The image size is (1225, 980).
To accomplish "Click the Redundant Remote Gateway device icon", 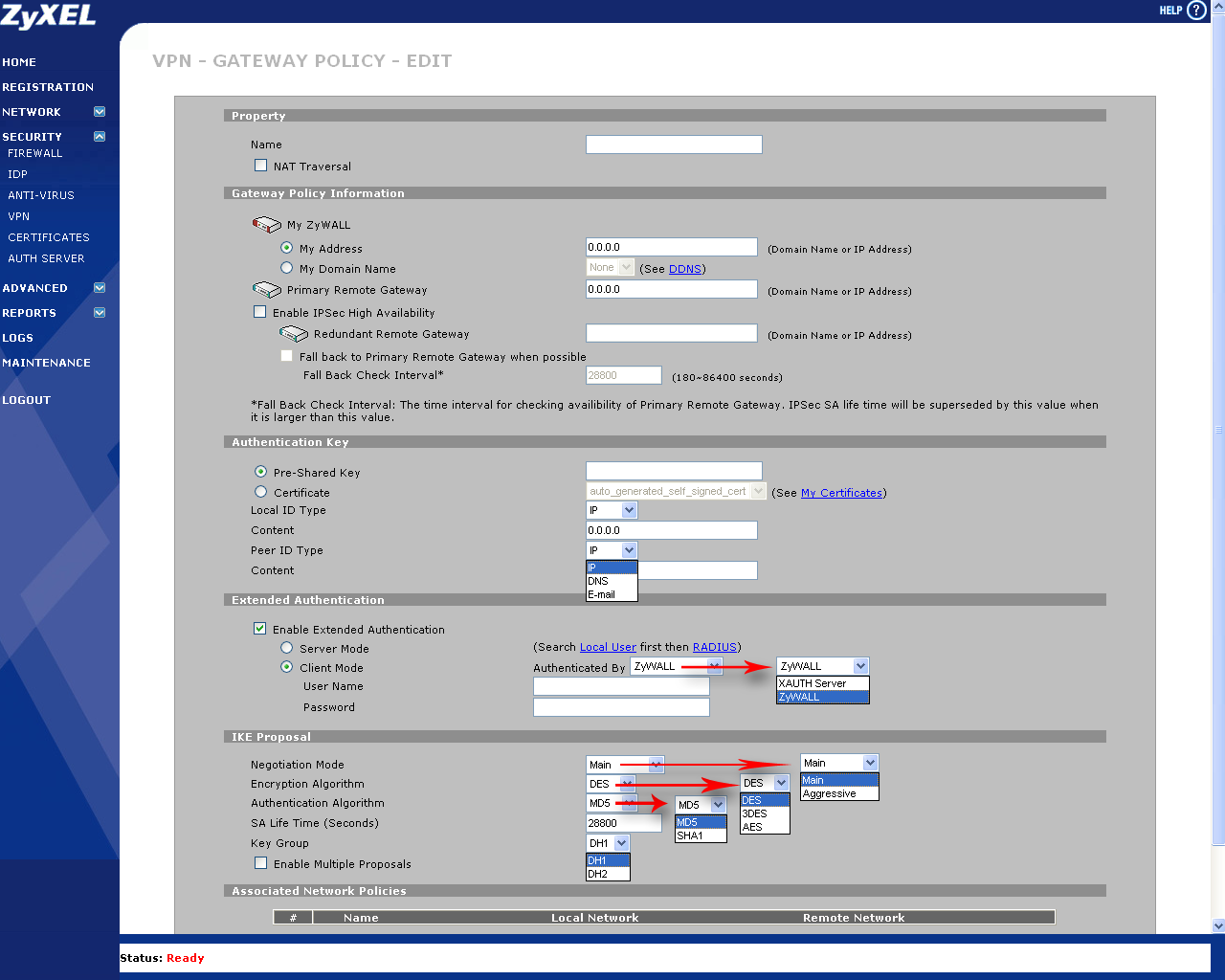I will pos(293,334).
